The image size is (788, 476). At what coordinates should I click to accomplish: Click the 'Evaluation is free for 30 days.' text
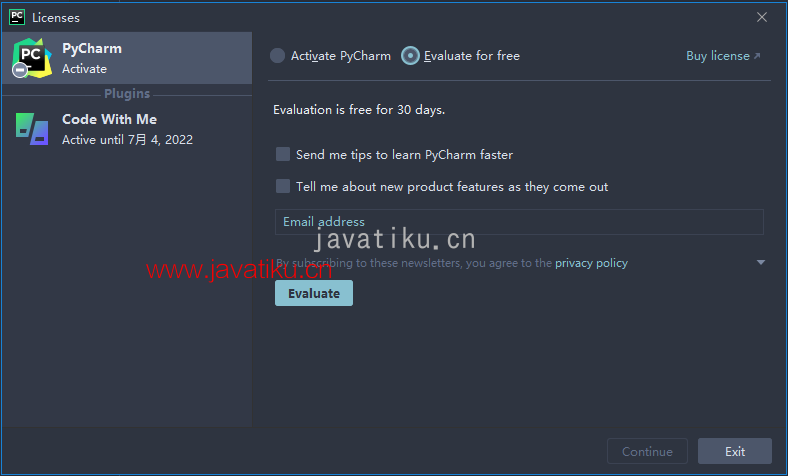click(359, 110)
